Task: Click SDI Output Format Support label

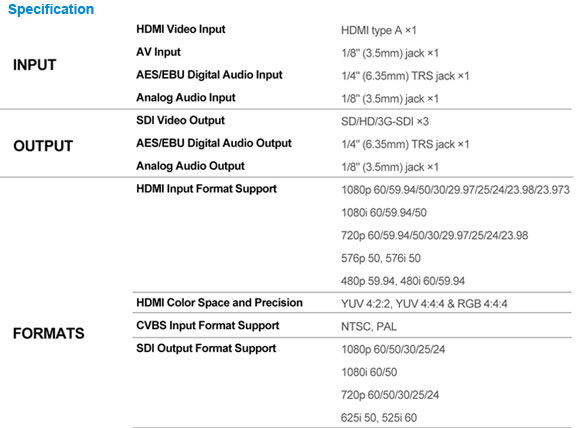Action: point(206,348)
